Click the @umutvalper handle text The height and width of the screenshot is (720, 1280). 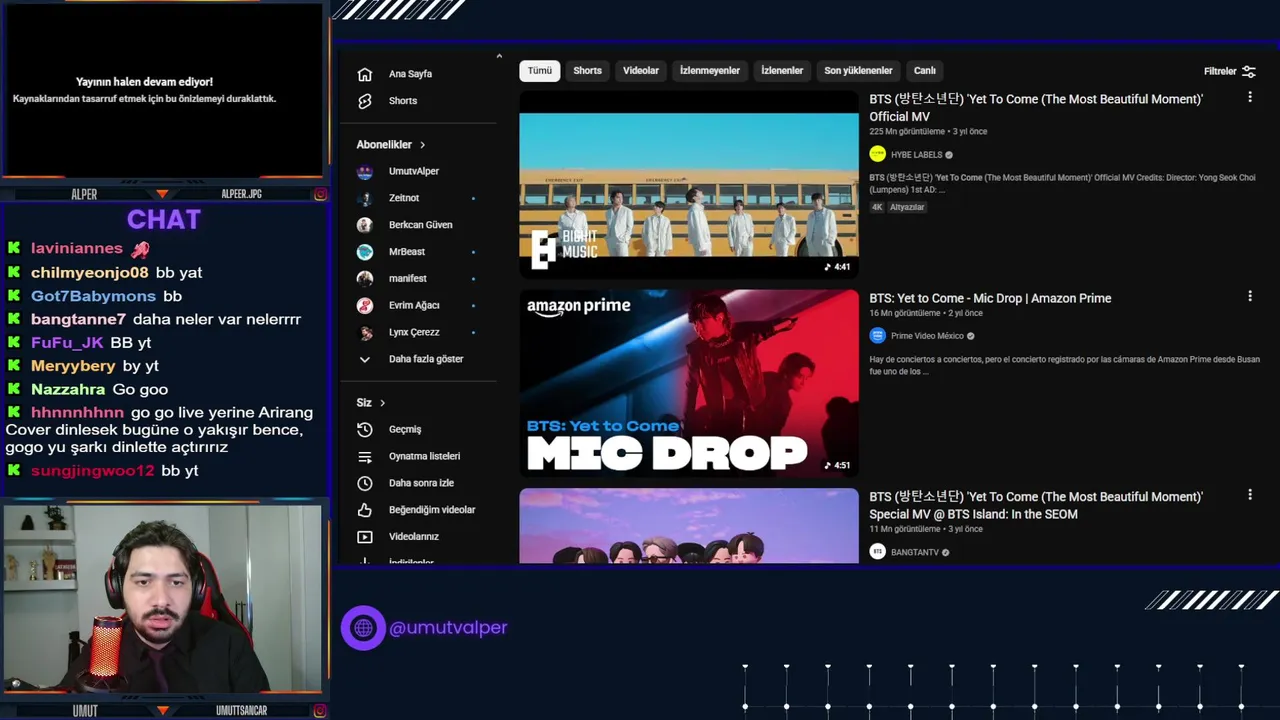[x=448, y=628]
